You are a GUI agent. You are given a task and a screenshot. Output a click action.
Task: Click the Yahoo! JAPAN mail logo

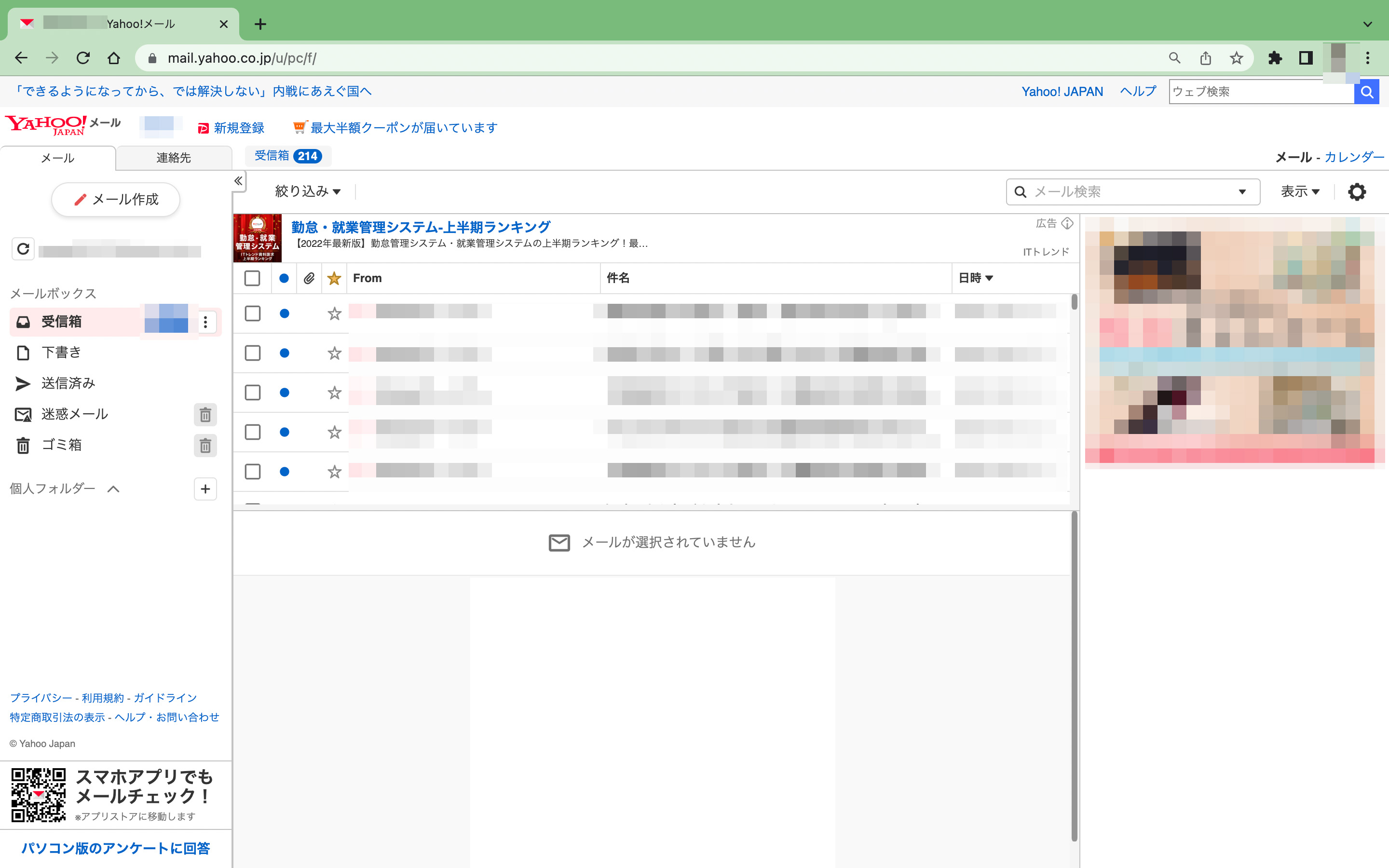click(63, 124)
